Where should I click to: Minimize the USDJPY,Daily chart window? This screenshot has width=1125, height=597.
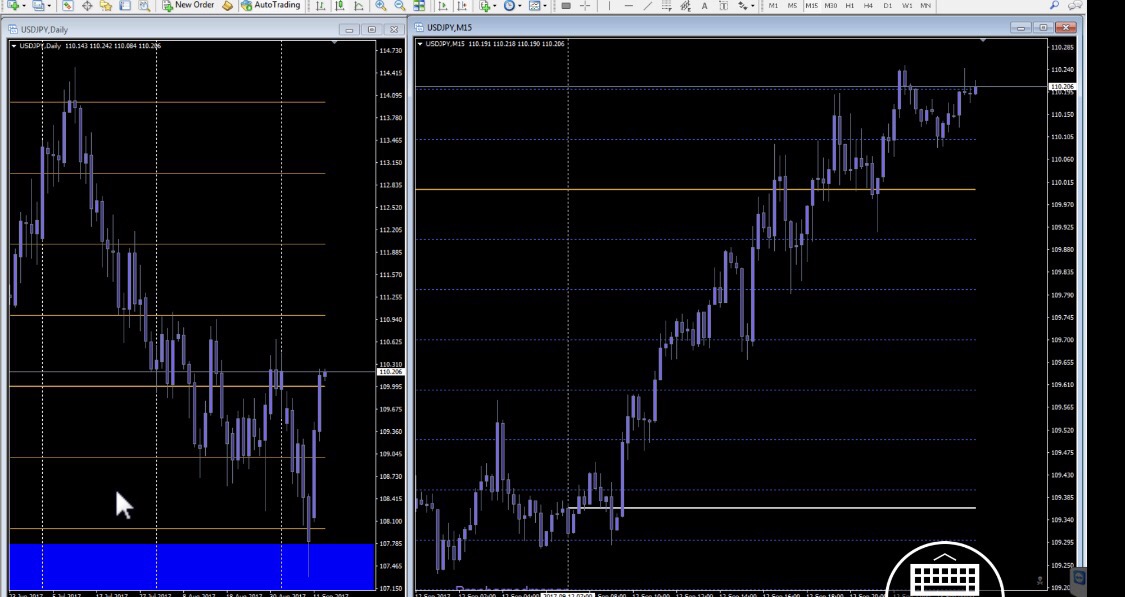349,29
